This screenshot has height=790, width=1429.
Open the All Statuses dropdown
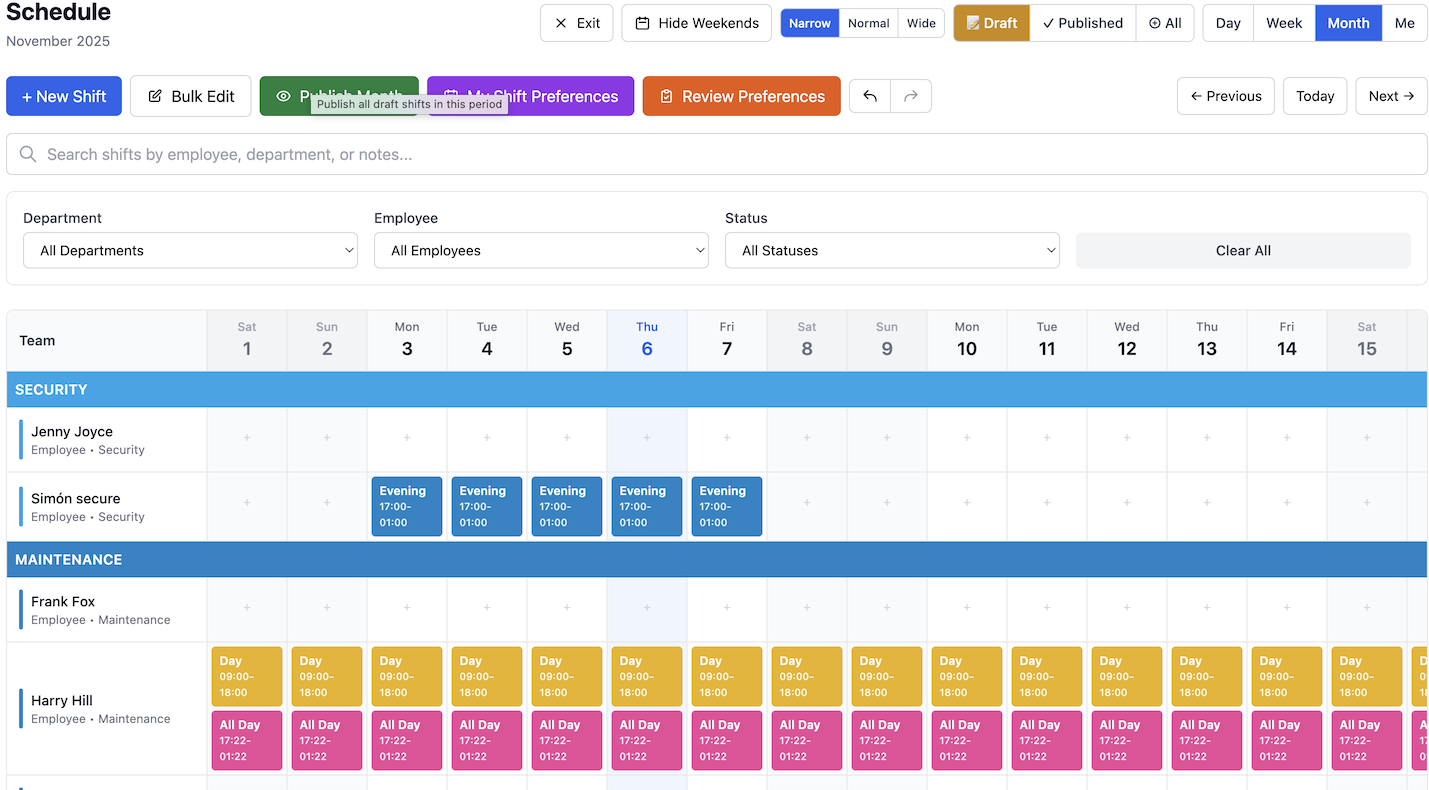[x=892, y=250]
